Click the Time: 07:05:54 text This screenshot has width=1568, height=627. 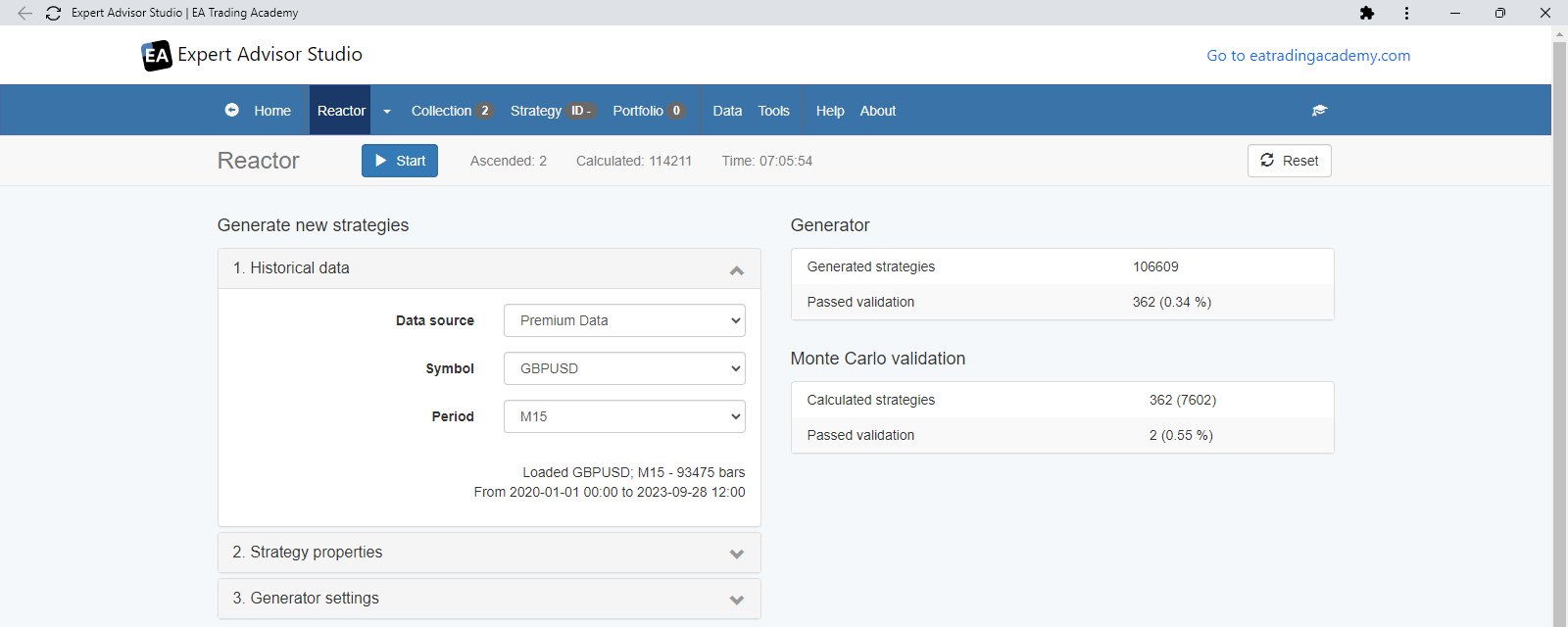[x=767, y=161]
